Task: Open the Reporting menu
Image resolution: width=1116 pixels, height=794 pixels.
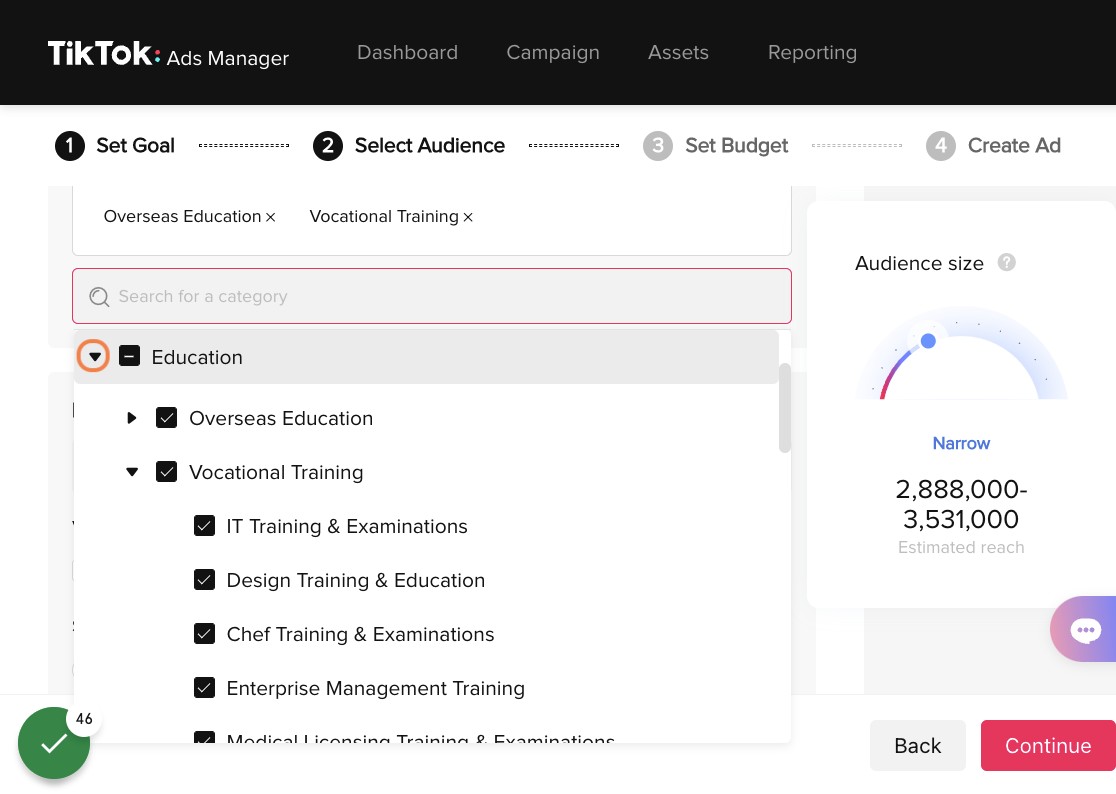Action: pos(812,52)
